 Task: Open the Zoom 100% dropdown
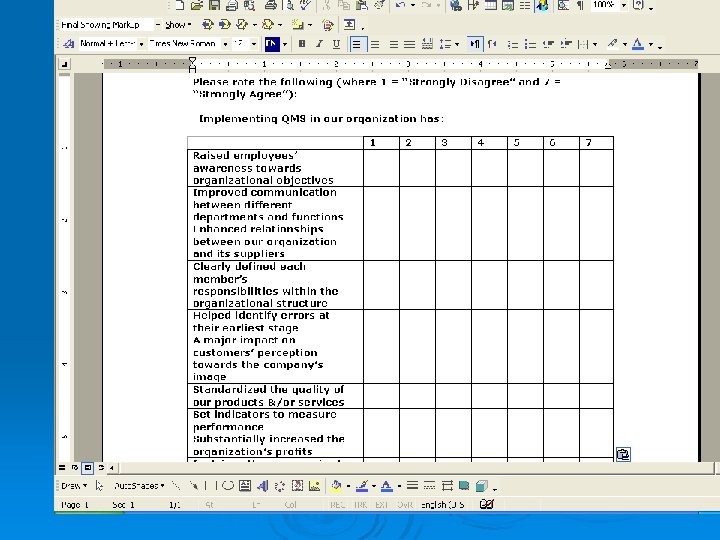pos(624,6)
